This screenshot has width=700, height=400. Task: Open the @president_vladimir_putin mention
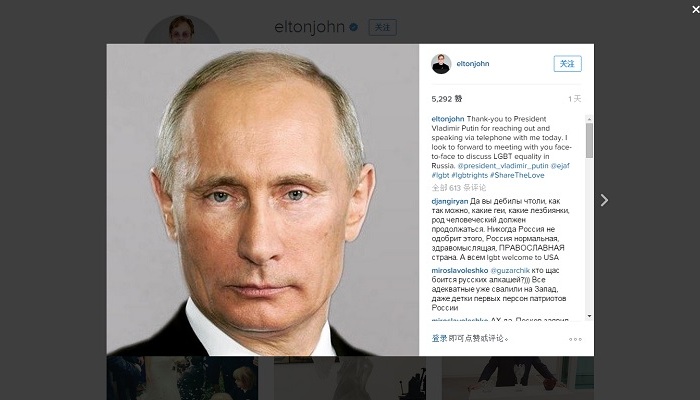(503, 166)
